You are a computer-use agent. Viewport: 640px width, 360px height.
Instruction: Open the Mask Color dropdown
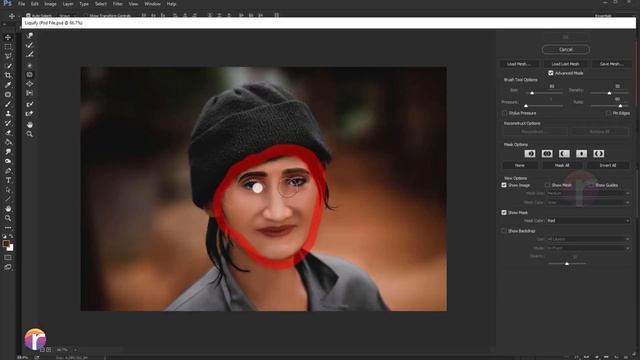pyautogui.click(x=588, y=220)
